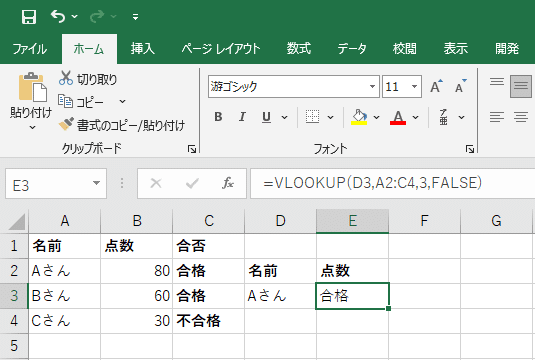The height and width of the screenshot is (360, 535).
Task: Open the 数式 tab
Action: pyautogui.click(x=299, y=49)
